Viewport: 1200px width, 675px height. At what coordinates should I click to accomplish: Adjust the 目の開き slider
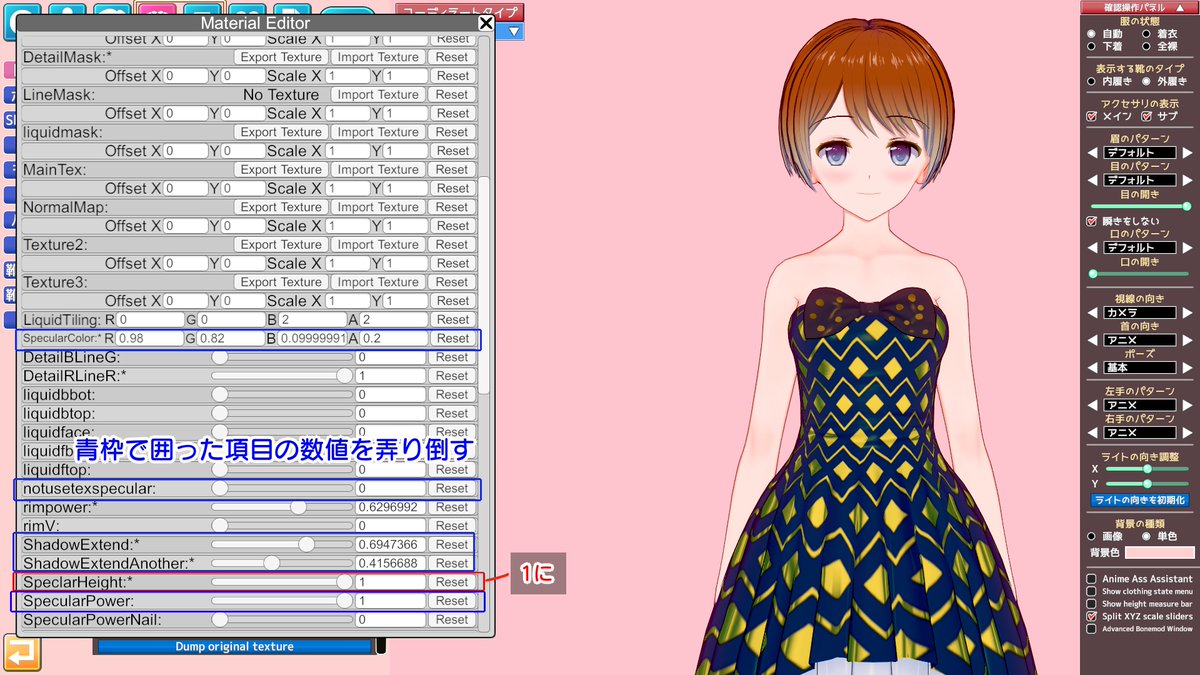pyautogui.click(x=1140, y=207)
